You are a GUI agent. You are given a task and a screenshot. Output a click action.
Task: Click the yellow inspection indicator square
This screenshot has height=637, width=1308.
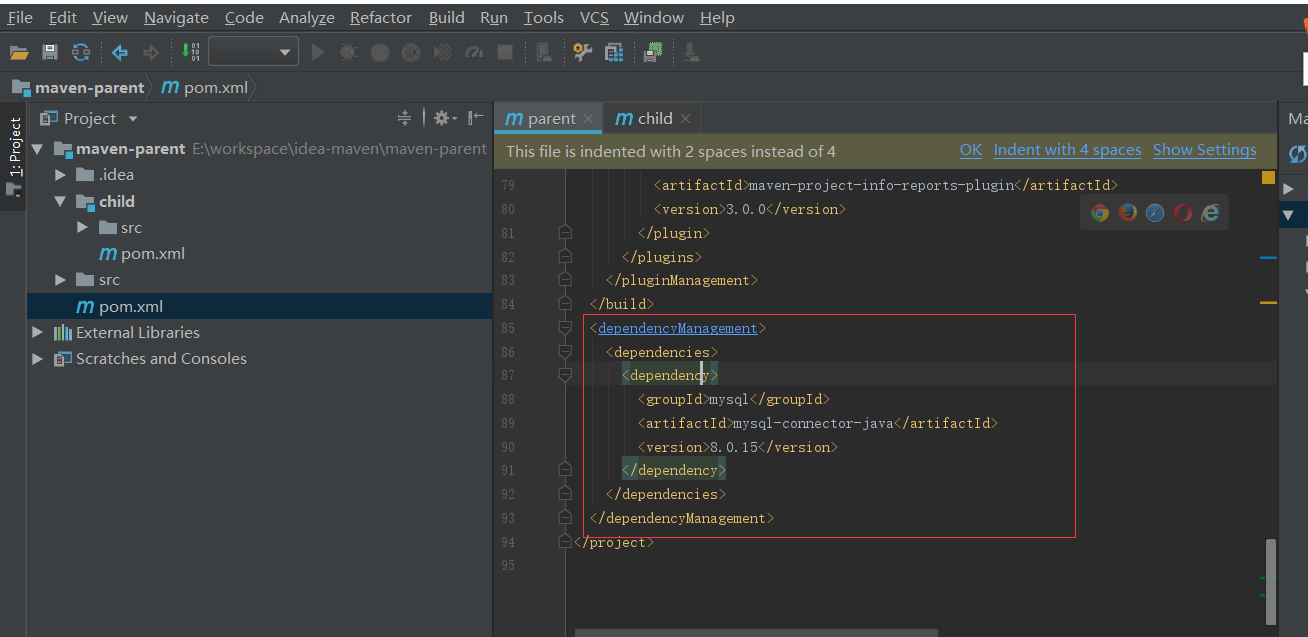[1268, 178]
